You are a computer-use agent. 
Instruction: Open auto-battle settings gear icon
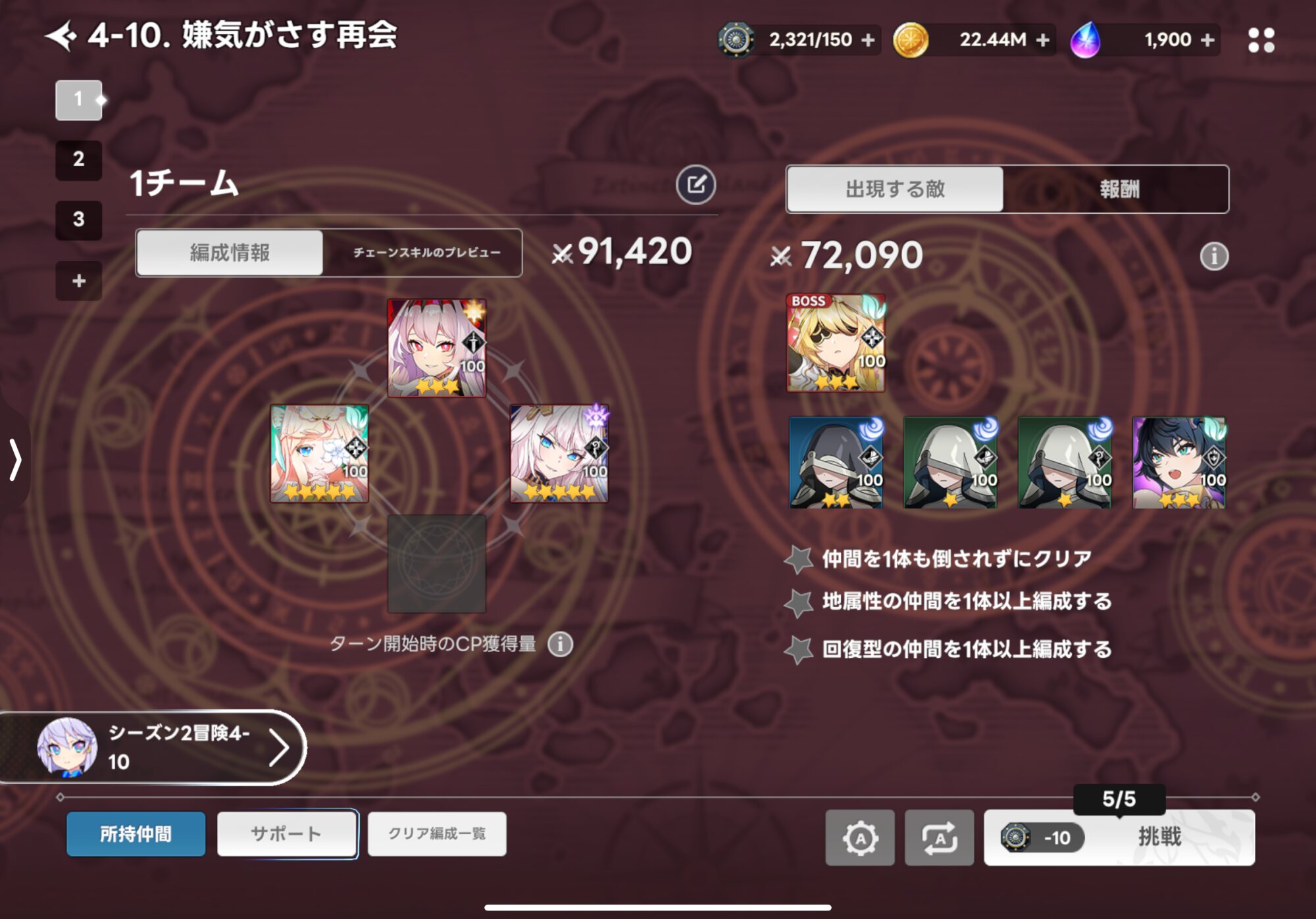coord(860,837)
